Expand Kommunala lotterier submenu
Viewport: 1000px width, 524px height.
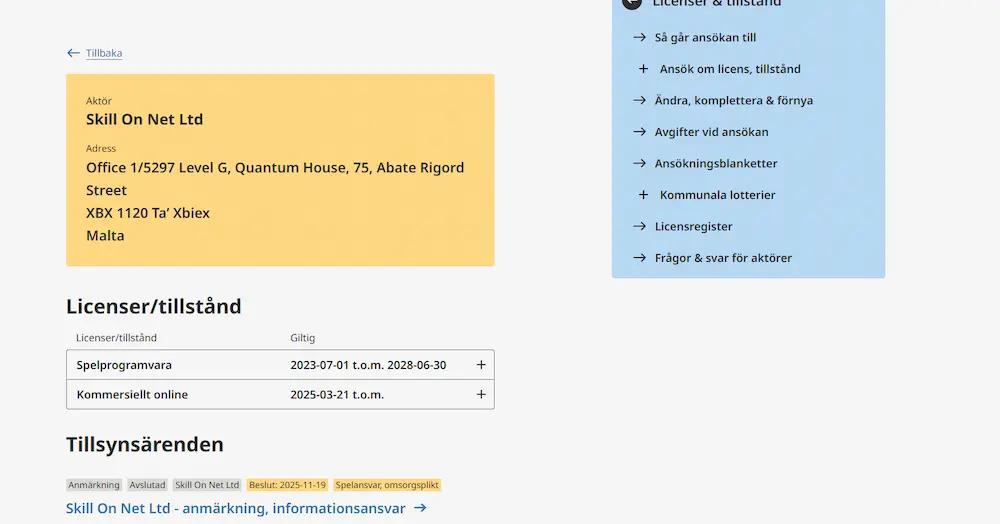point(643,195)
